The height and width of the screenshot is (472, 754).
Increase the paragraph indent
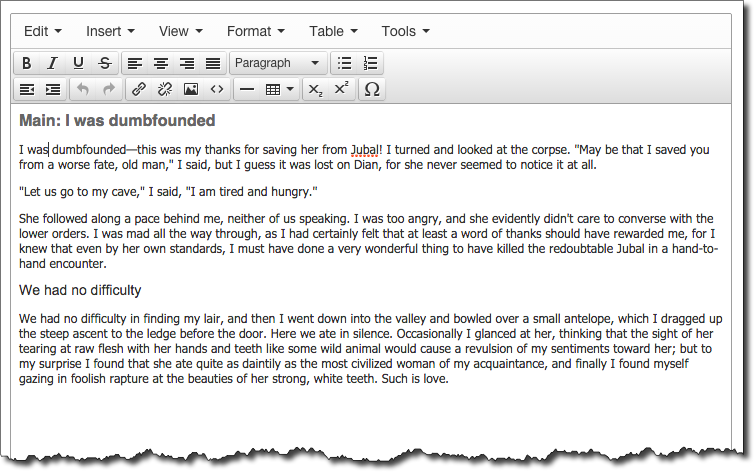(x=53, y=89)
